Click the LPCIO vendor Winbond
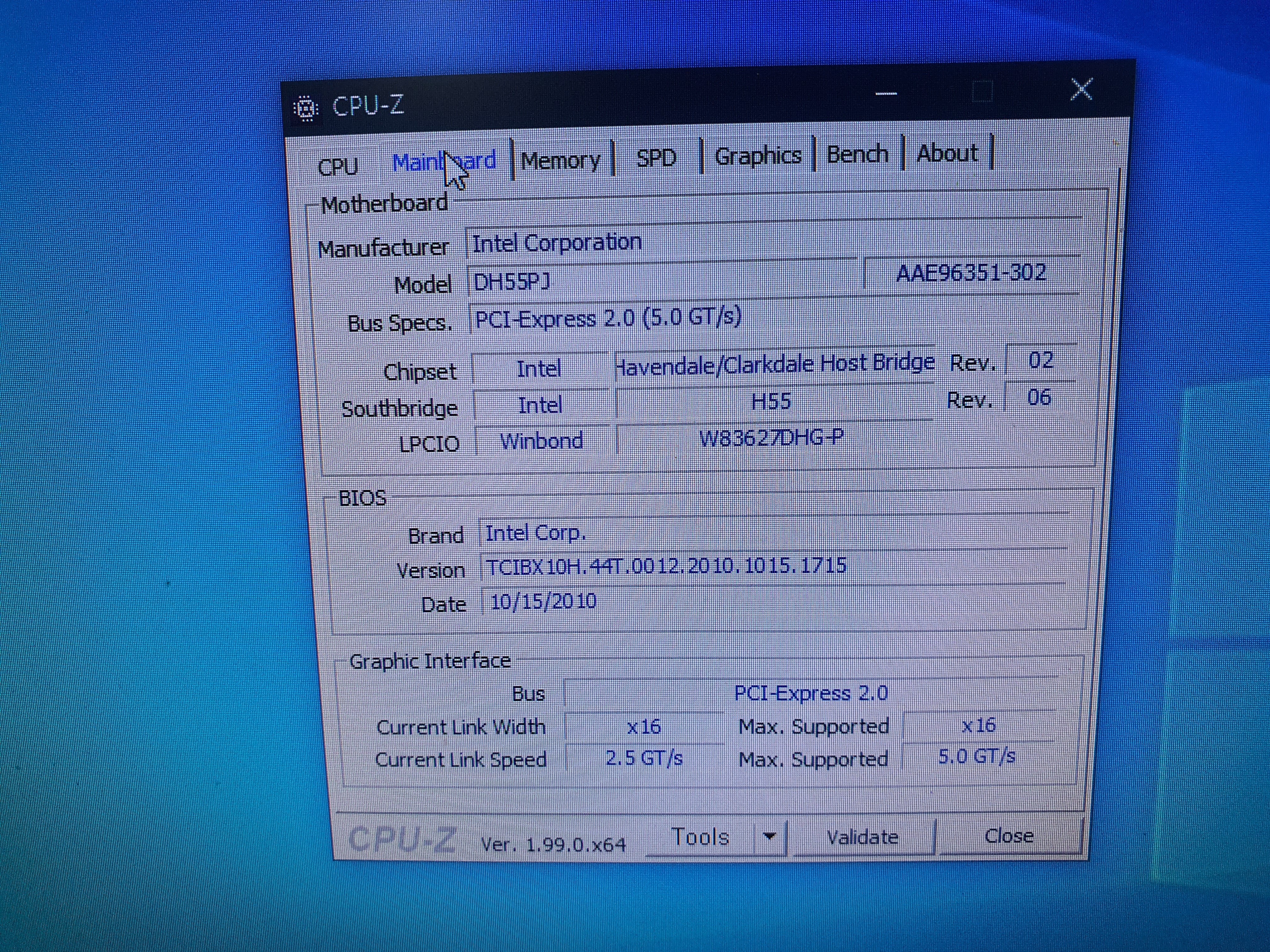1270x952 pixels. click(541, 441)
